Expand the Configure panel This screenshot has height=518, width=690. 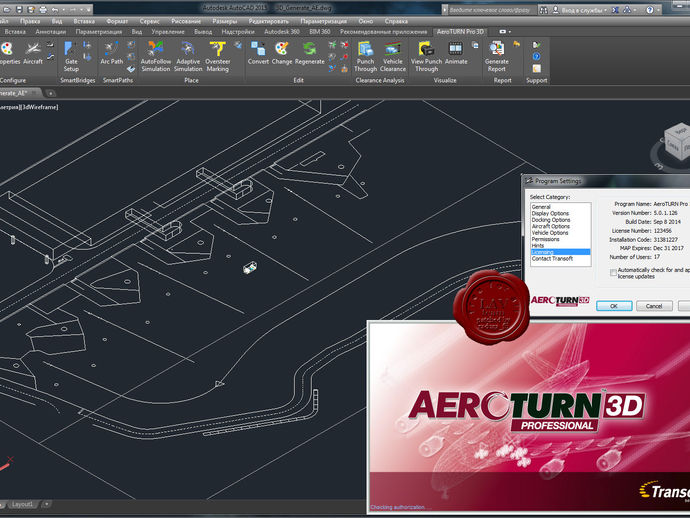point(14,80)
